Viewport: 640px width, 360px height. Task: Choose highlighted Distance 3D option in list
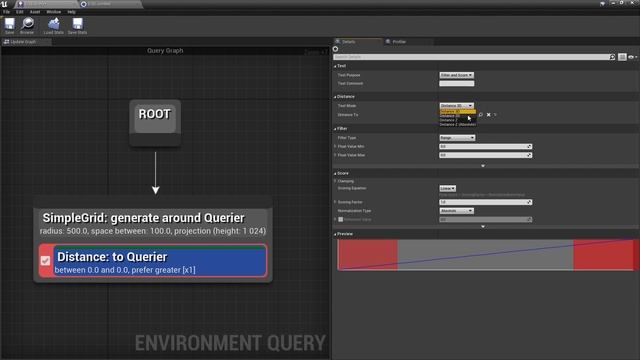coord(457,111)
